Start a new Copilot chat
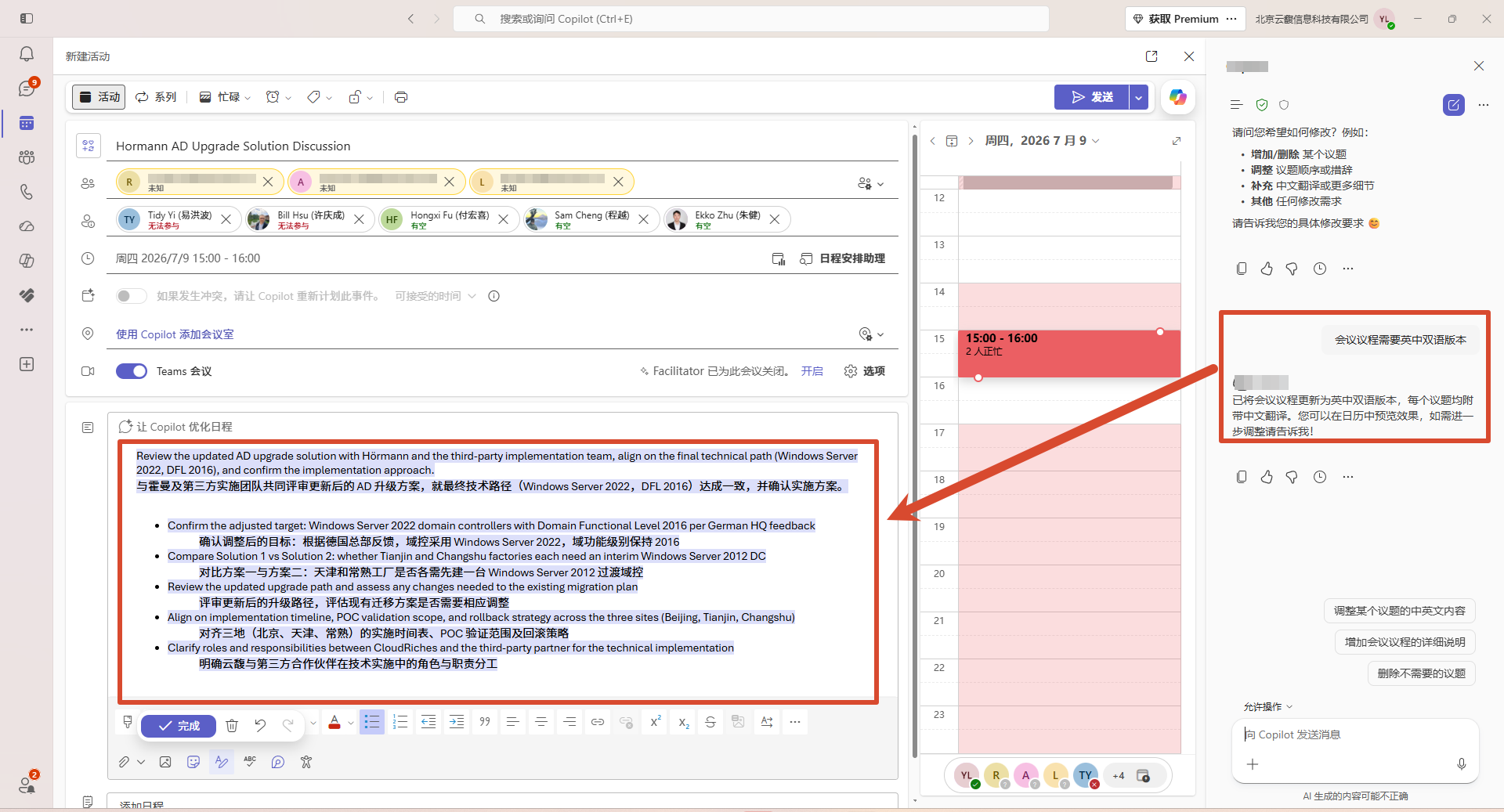Viewport: 1504px width, 812px height. click(x=1454, y=105)
